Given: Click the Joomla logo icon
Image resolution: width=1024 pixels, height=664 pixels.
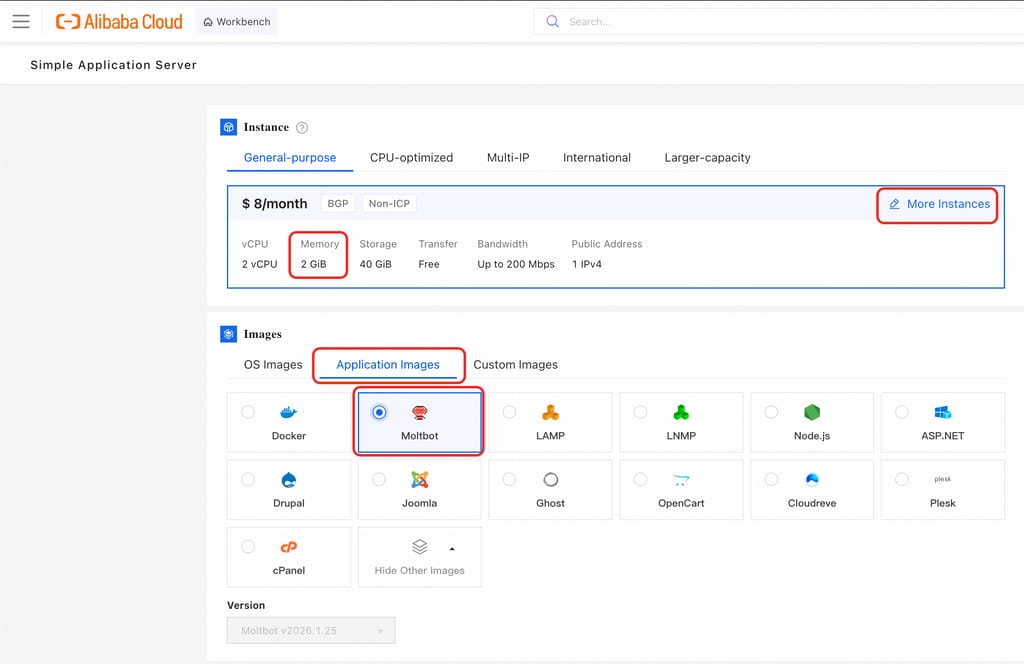Looking at the screenshot, I should tap(420, 480).
